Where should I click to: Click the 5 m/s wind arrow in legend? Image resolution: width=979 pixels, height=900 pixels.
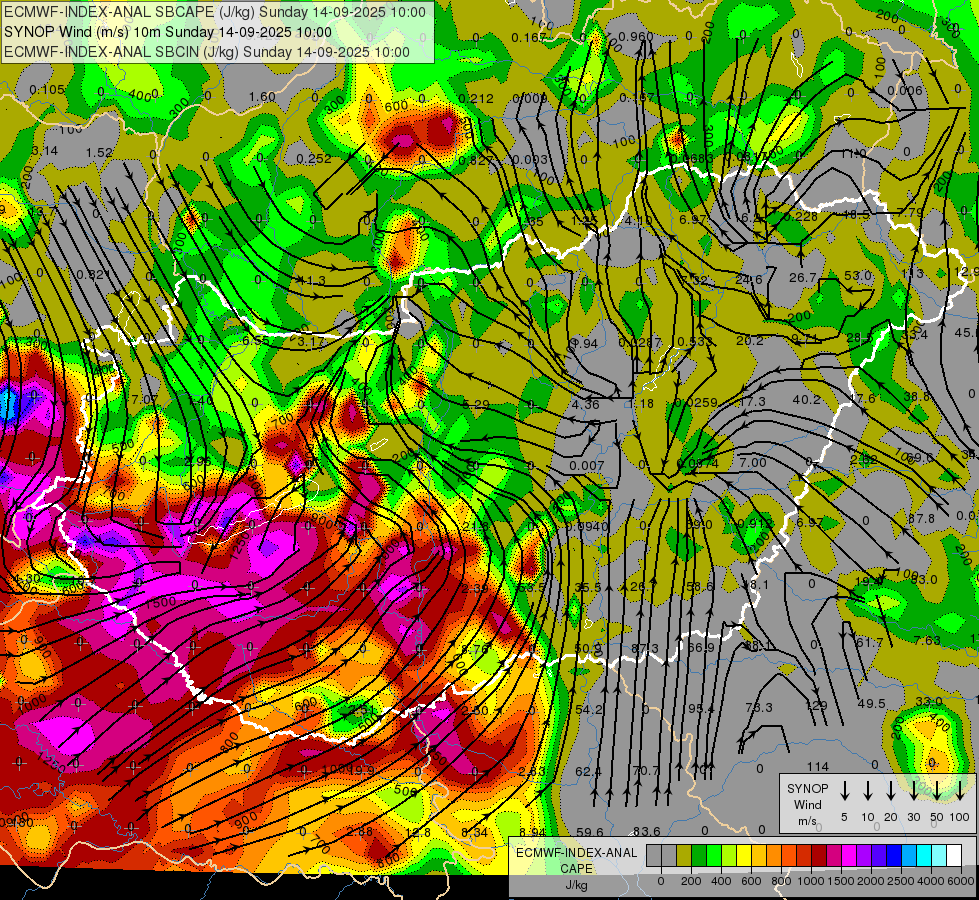click(844, 791)
